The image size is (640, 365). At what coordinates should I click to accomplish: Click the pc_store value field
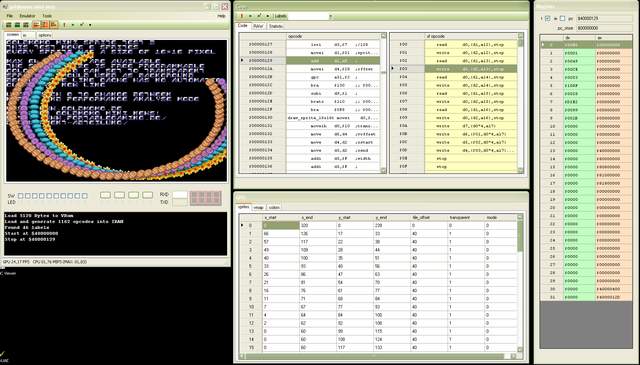[603, 28]
